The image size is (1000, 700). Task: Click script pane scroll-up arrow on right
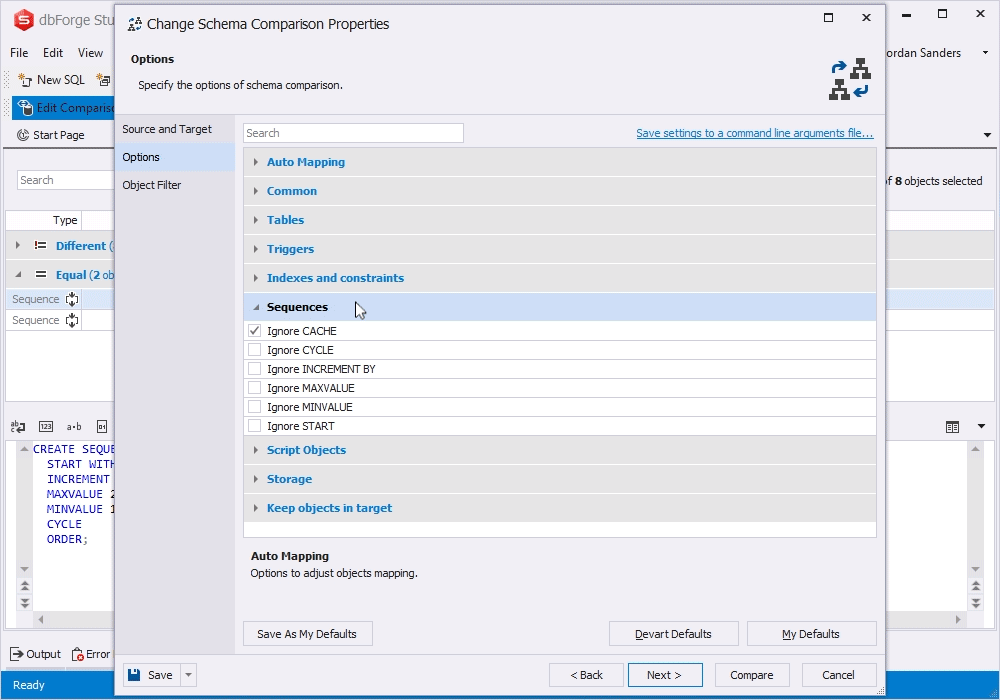click(x=976, y=449)
